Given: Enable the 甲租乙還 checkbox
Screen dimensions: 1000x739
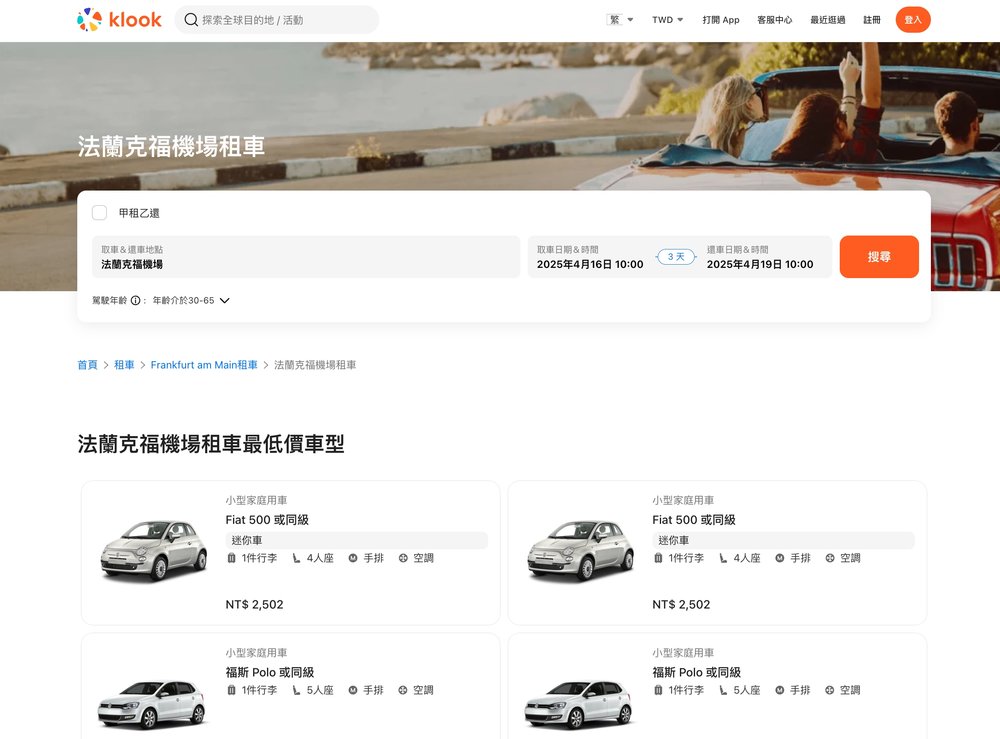Looking at the screenshot, I should (99, 212).
